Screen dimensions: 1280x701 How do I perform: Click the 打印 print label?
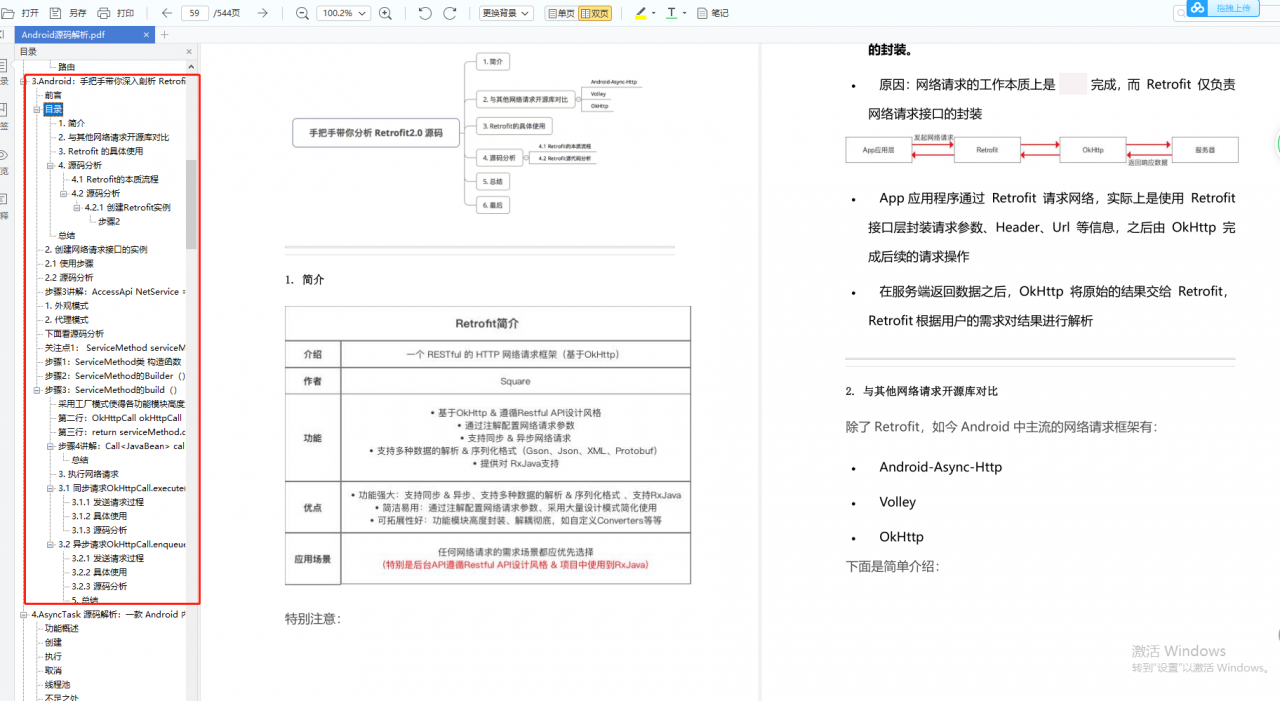click(x=125, y=13)
